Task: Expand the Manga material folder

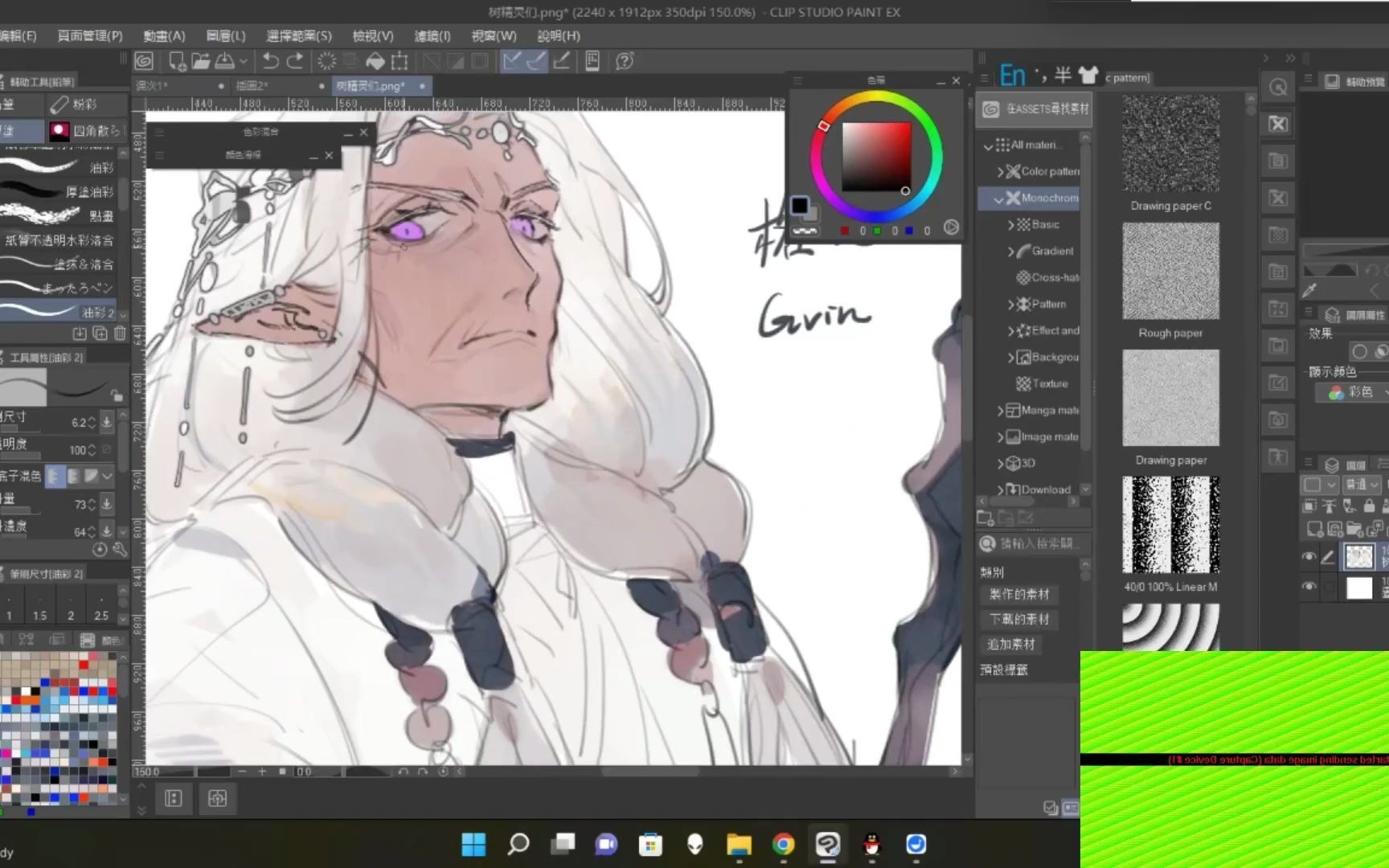Action: (1000, 411)
